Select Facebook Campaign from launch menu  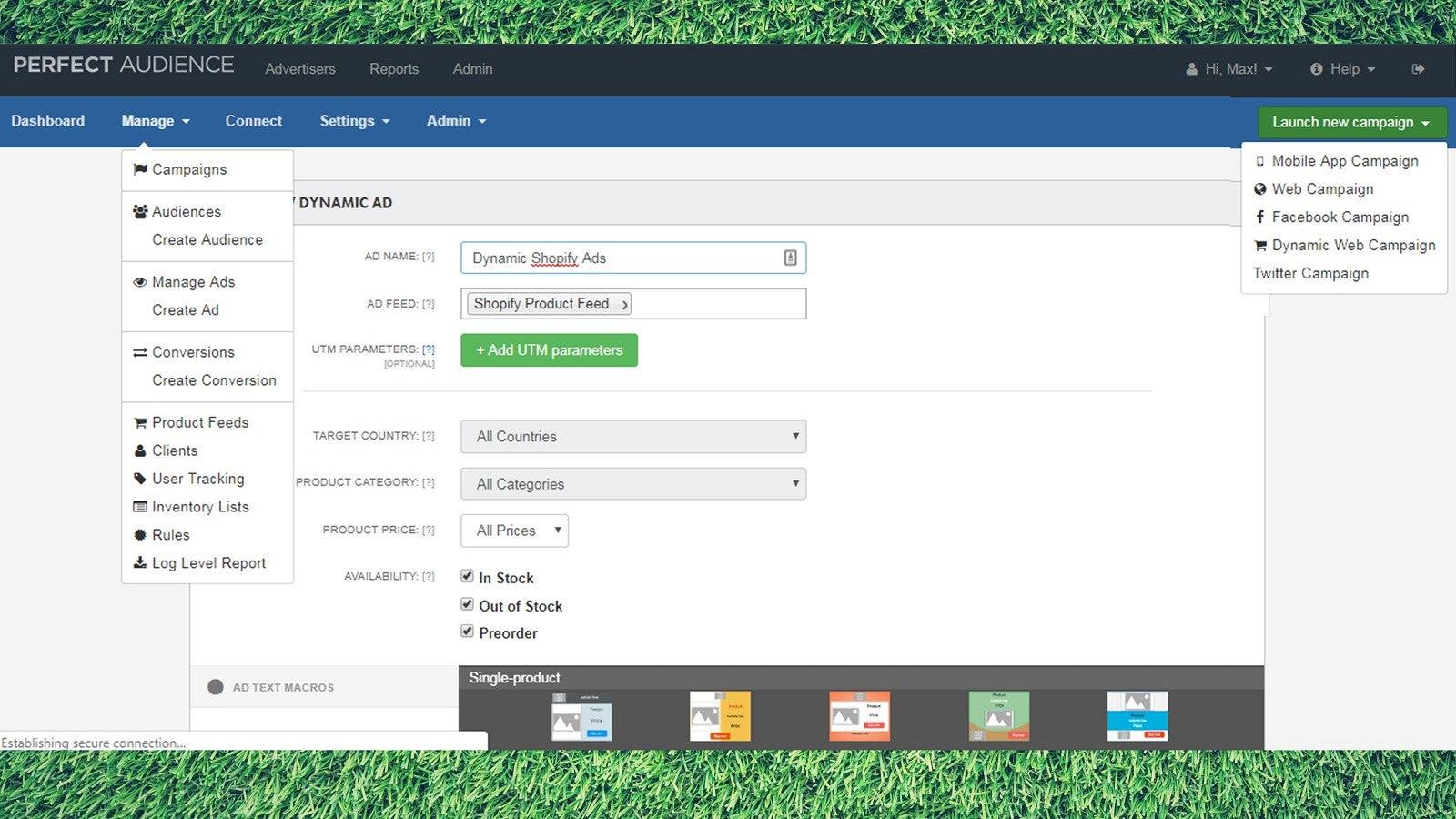tap(1340, 217)
